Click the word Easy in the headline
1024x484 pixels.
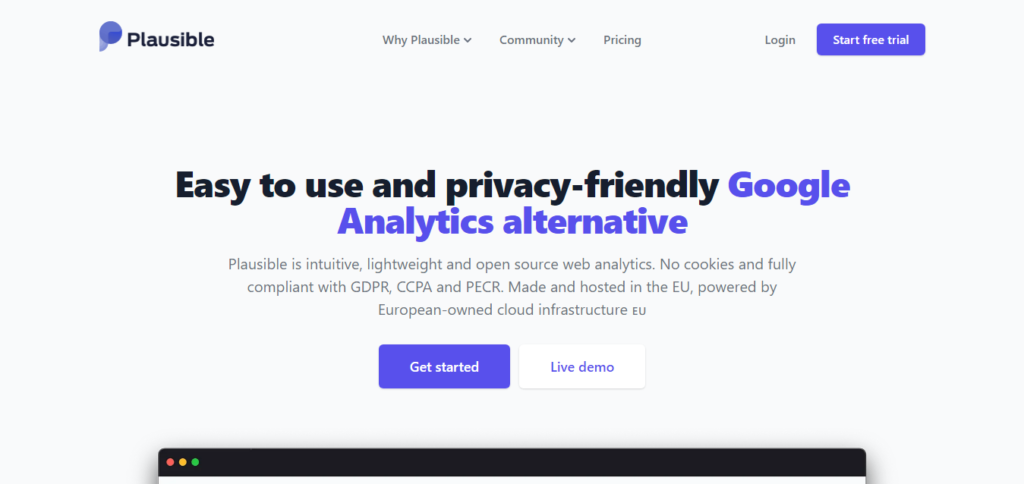click(x=213, y=186)
